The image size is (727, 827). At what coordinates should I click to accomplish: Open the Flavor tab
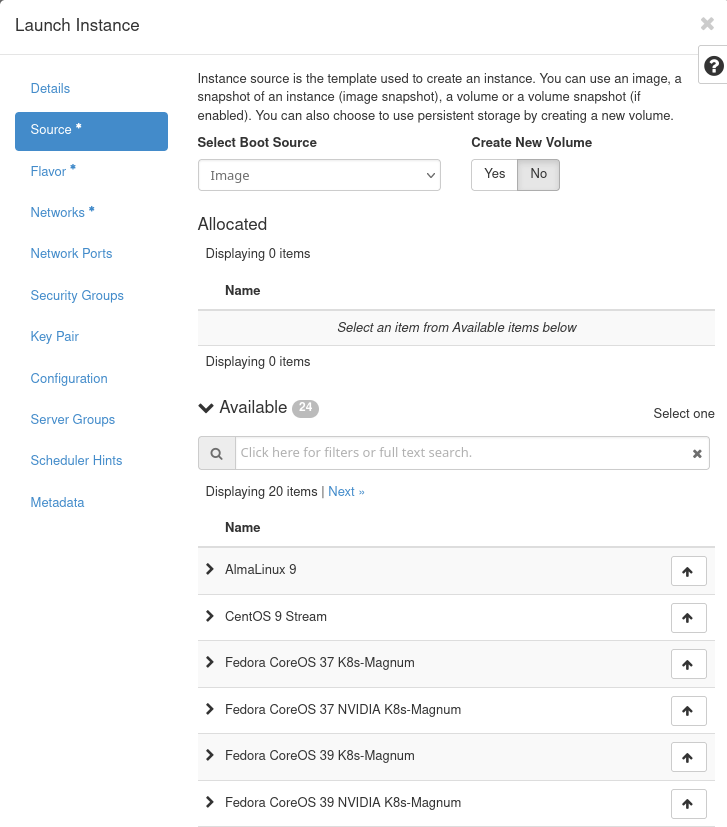pyautogui.click(x=48, y=171)
